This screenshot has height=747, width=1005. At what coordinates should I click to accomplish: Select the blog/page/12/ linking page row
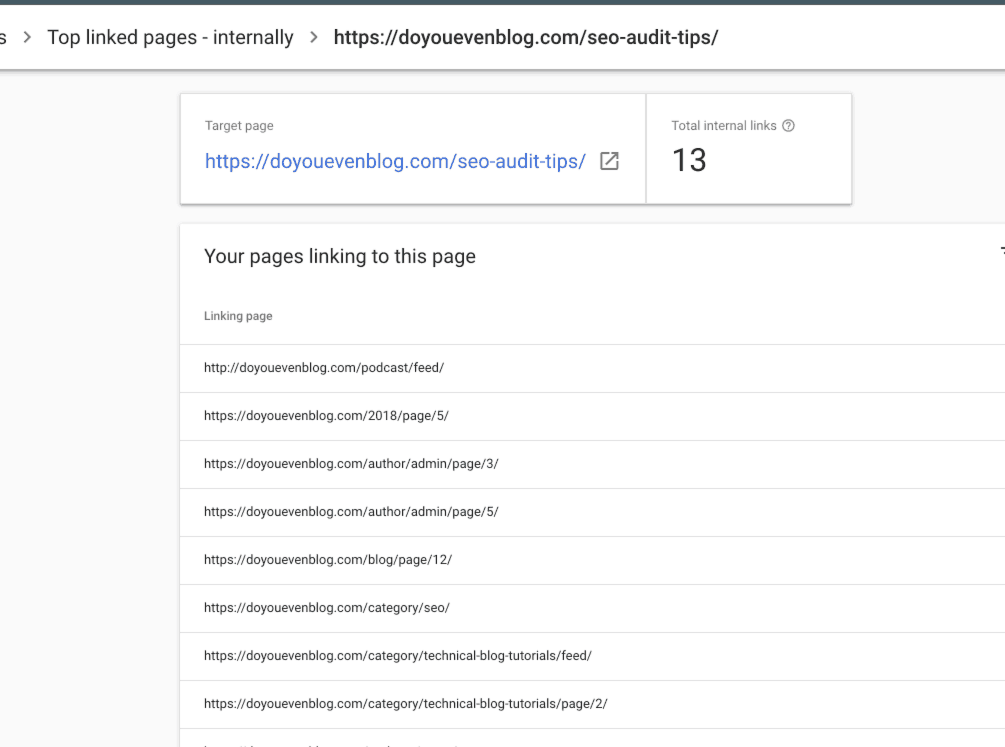[592, 560]
